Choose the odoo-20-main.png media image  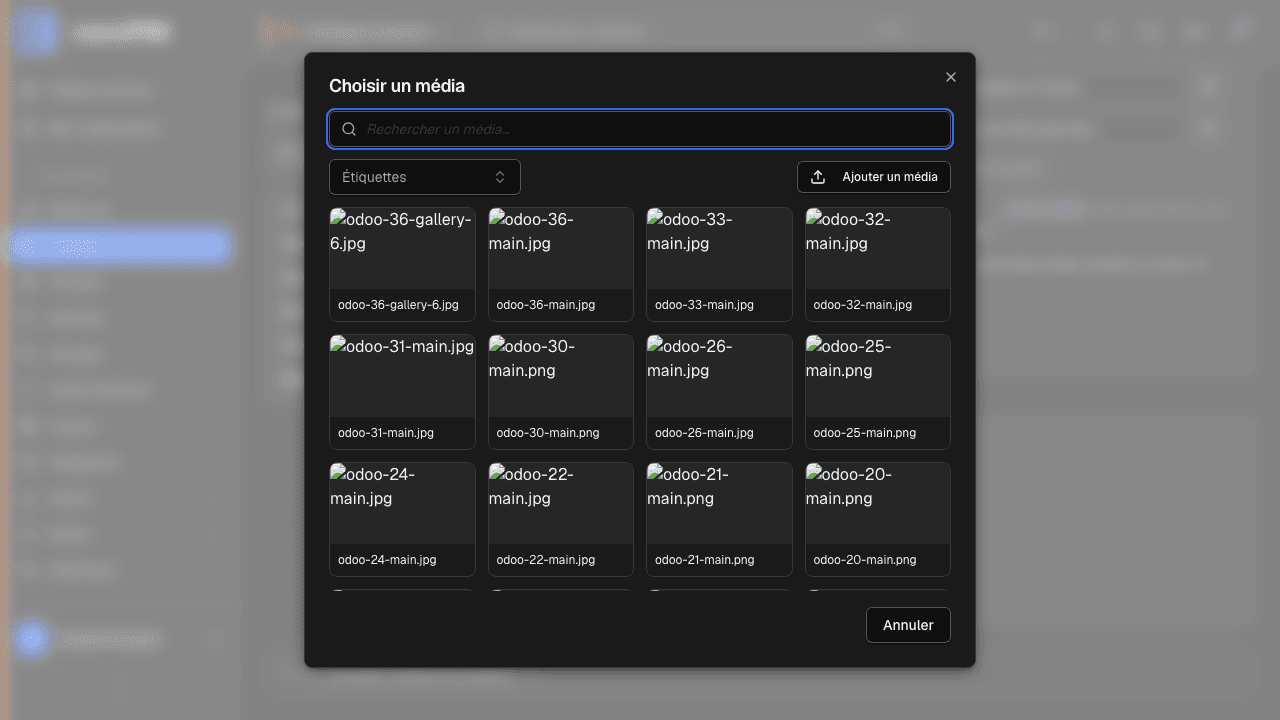[x=878, y=503]
